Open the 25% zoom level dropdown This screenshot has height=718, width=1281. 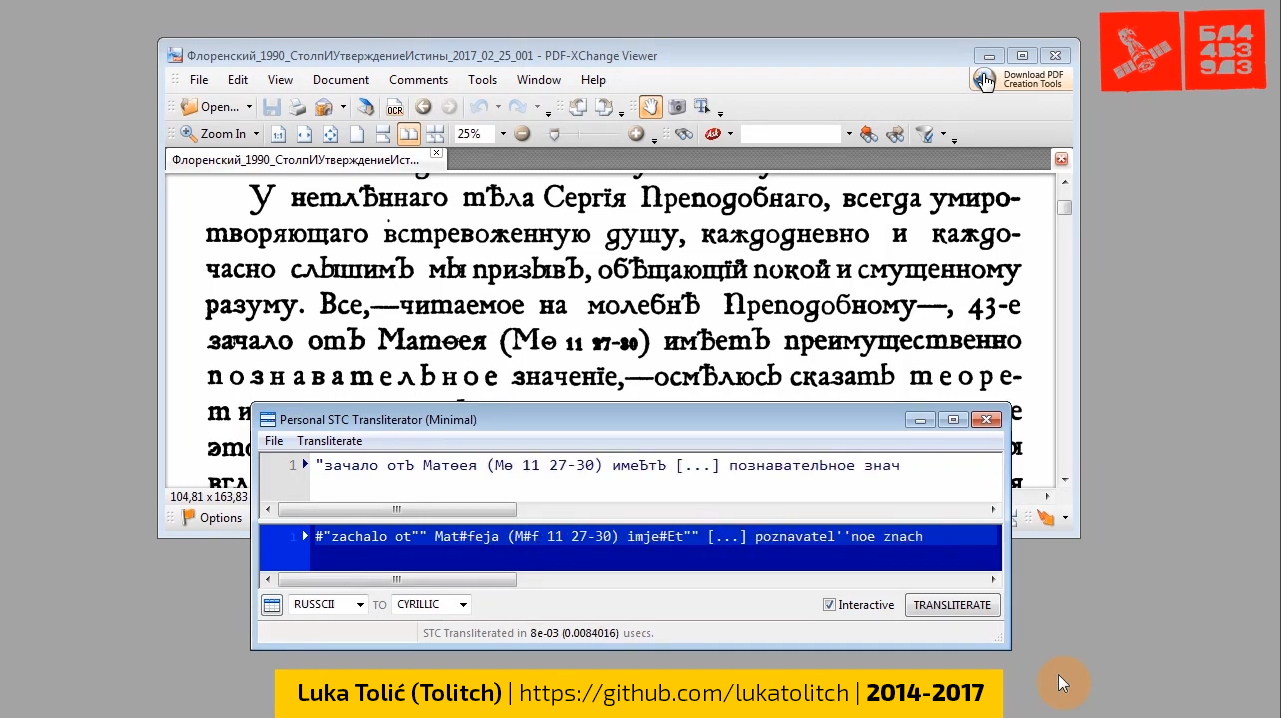503,134
